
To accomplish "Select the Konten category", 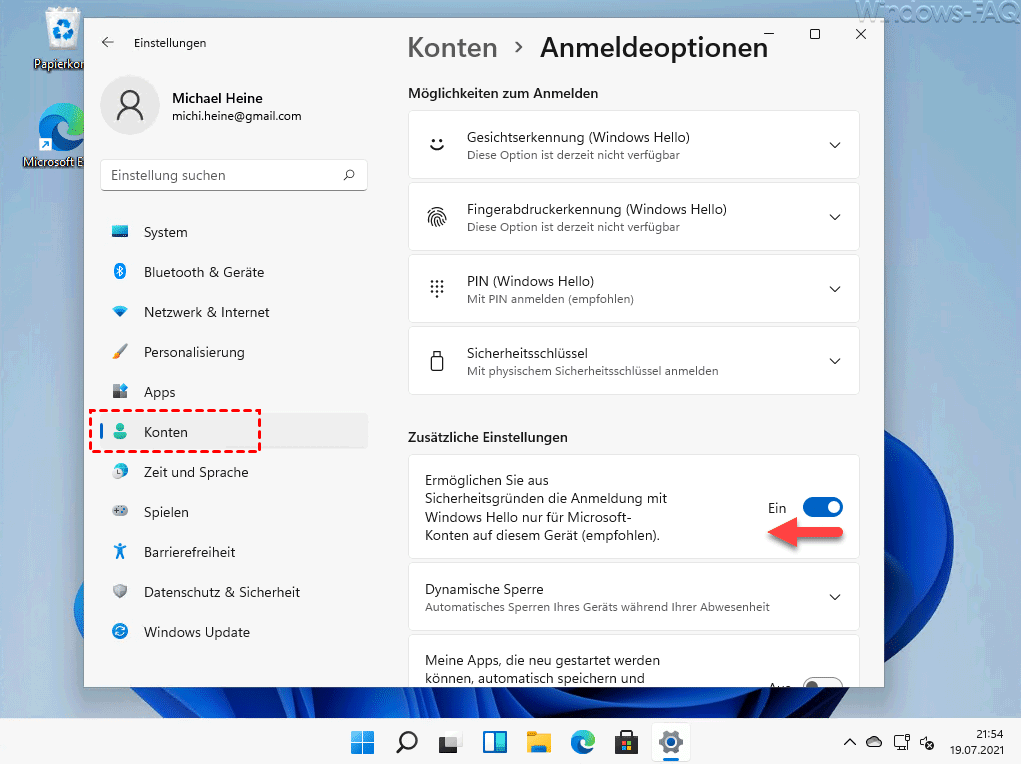I will tap(234, 432).
